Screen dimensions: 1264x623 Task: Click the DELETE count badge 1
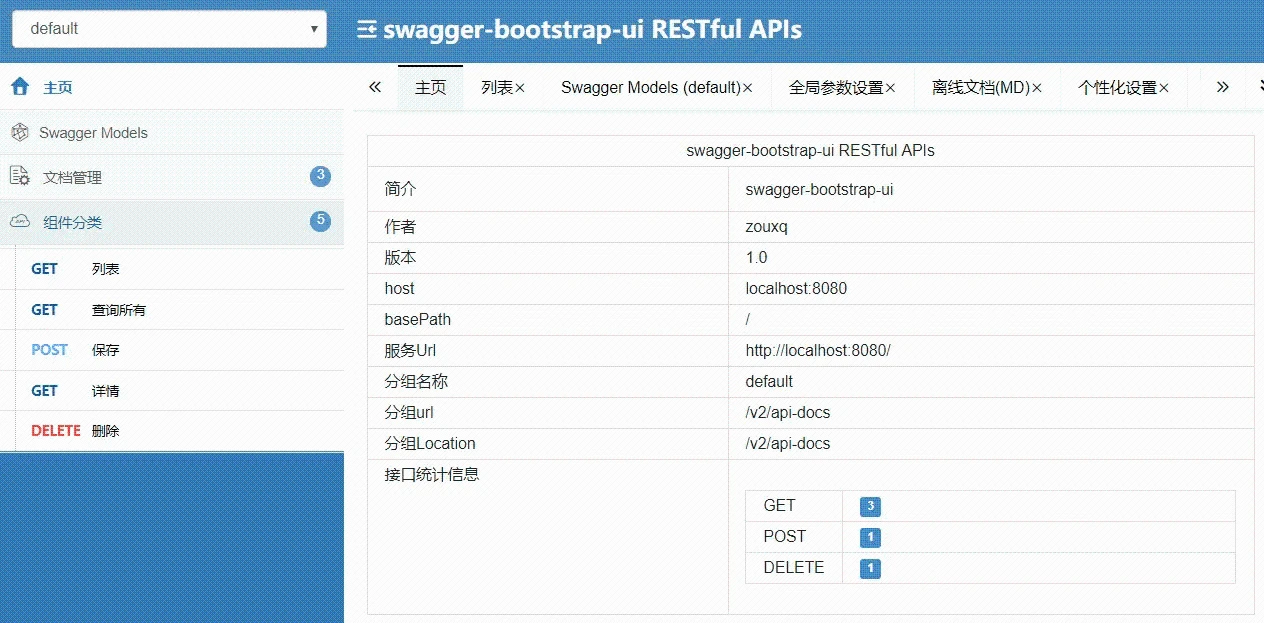(870, 569)
